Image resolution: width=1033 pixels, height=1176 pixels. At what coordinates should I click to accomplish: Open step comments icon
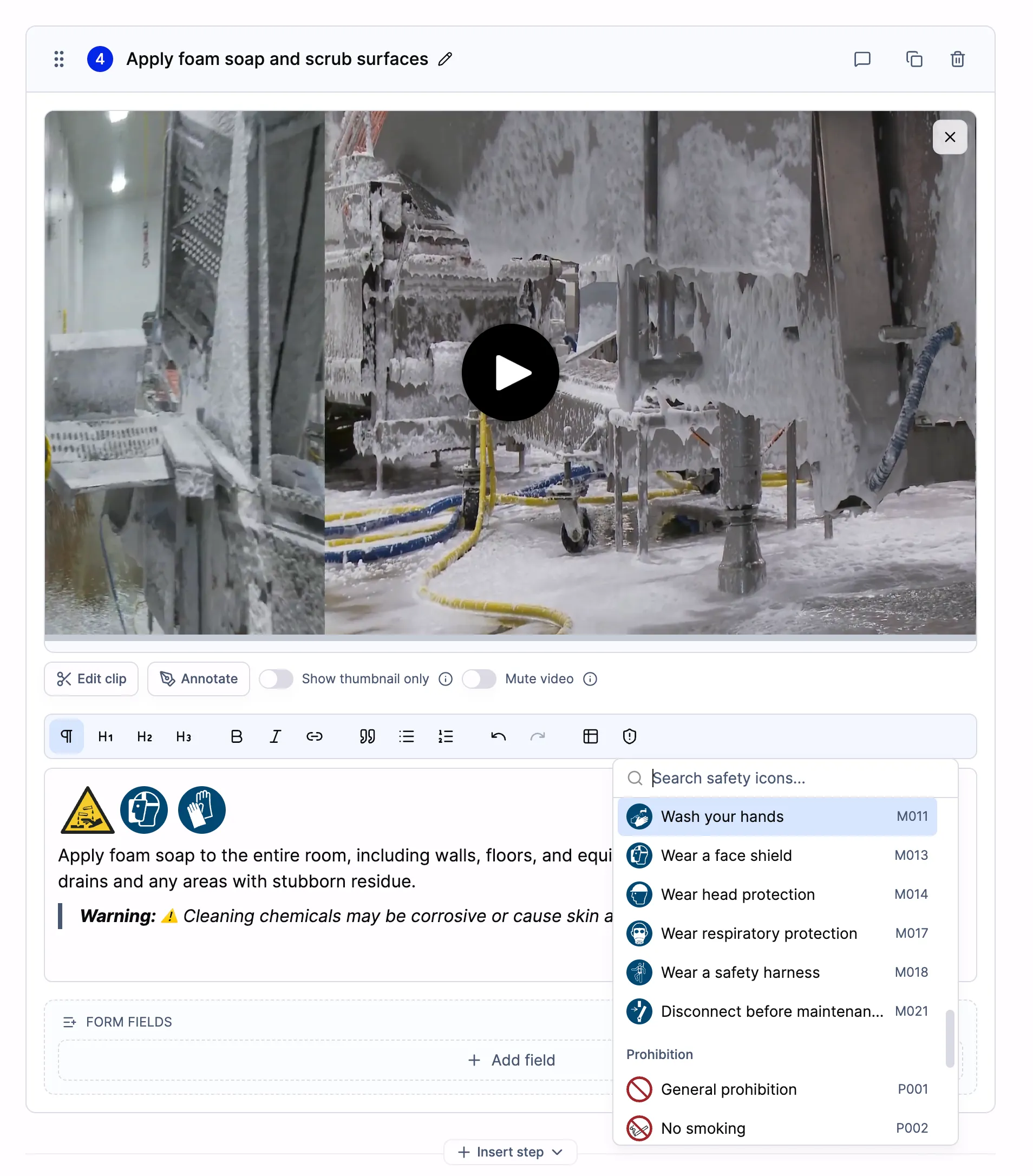tap(862, 59)
